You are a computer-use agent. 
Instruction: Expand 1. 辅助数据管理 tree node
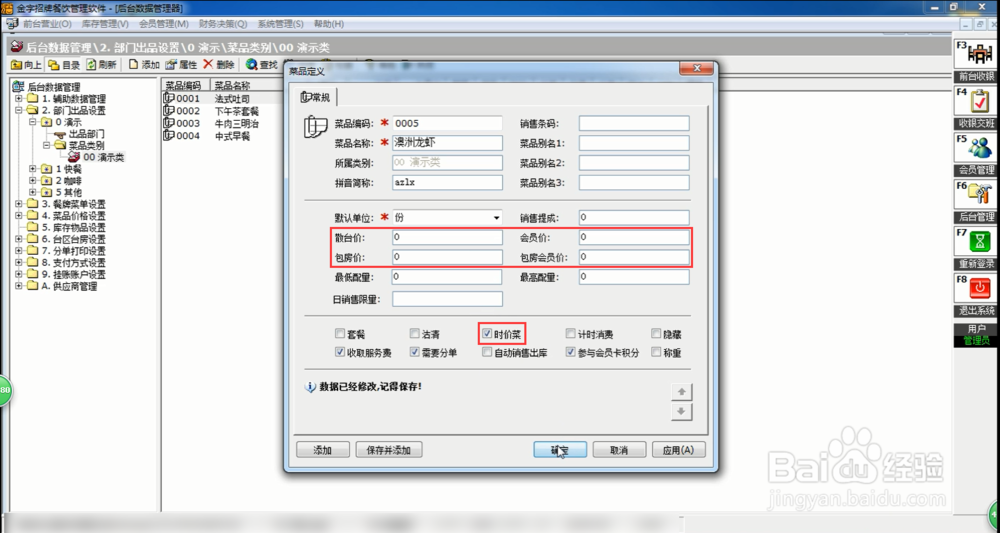pyautogui.click(x=18, y=99)
